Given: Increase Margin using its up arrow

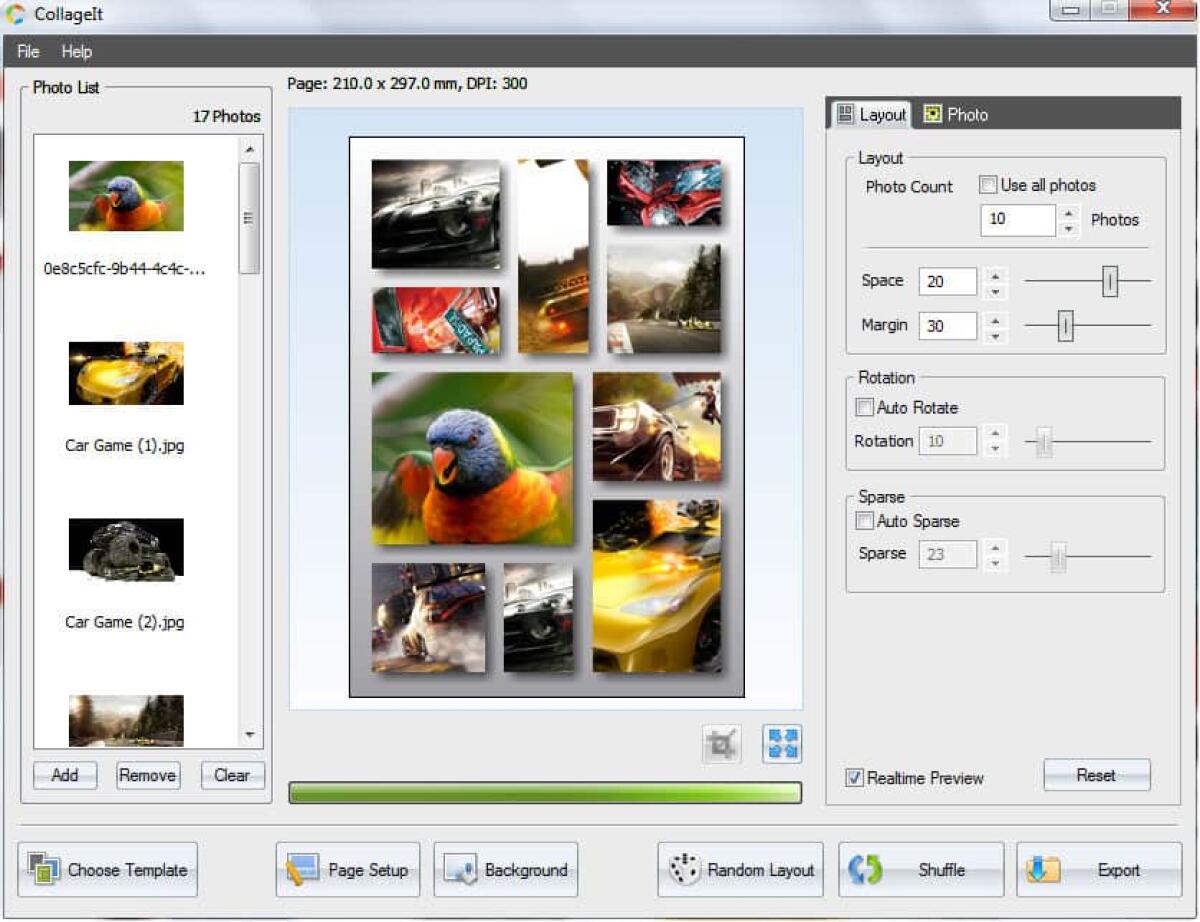Looking at the screenshot, I should [995, 319].
